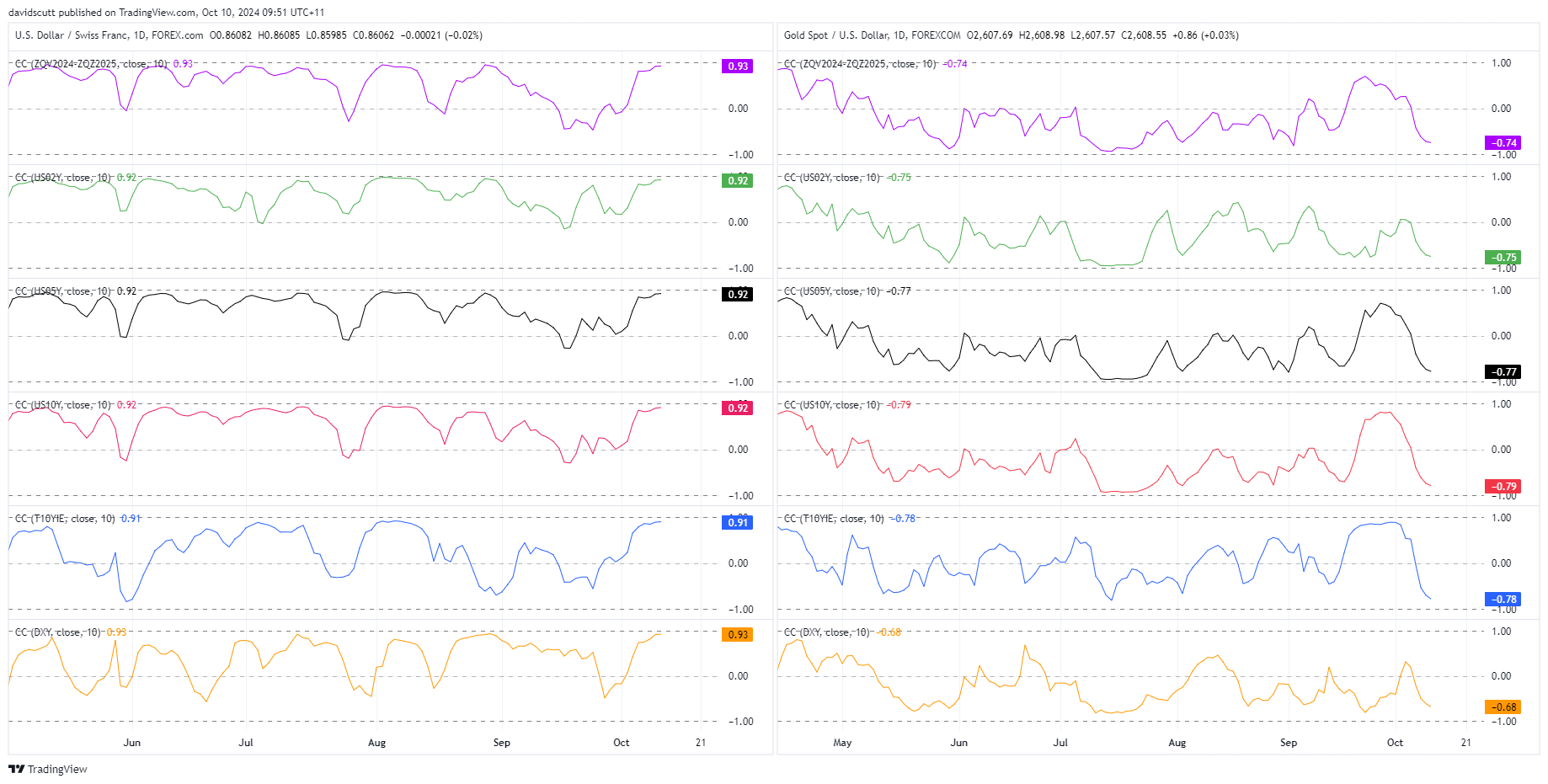Select the CC US10Y legend with value −0.79
The width and height of the screenshot is (1548, 784).
point(847,405)
